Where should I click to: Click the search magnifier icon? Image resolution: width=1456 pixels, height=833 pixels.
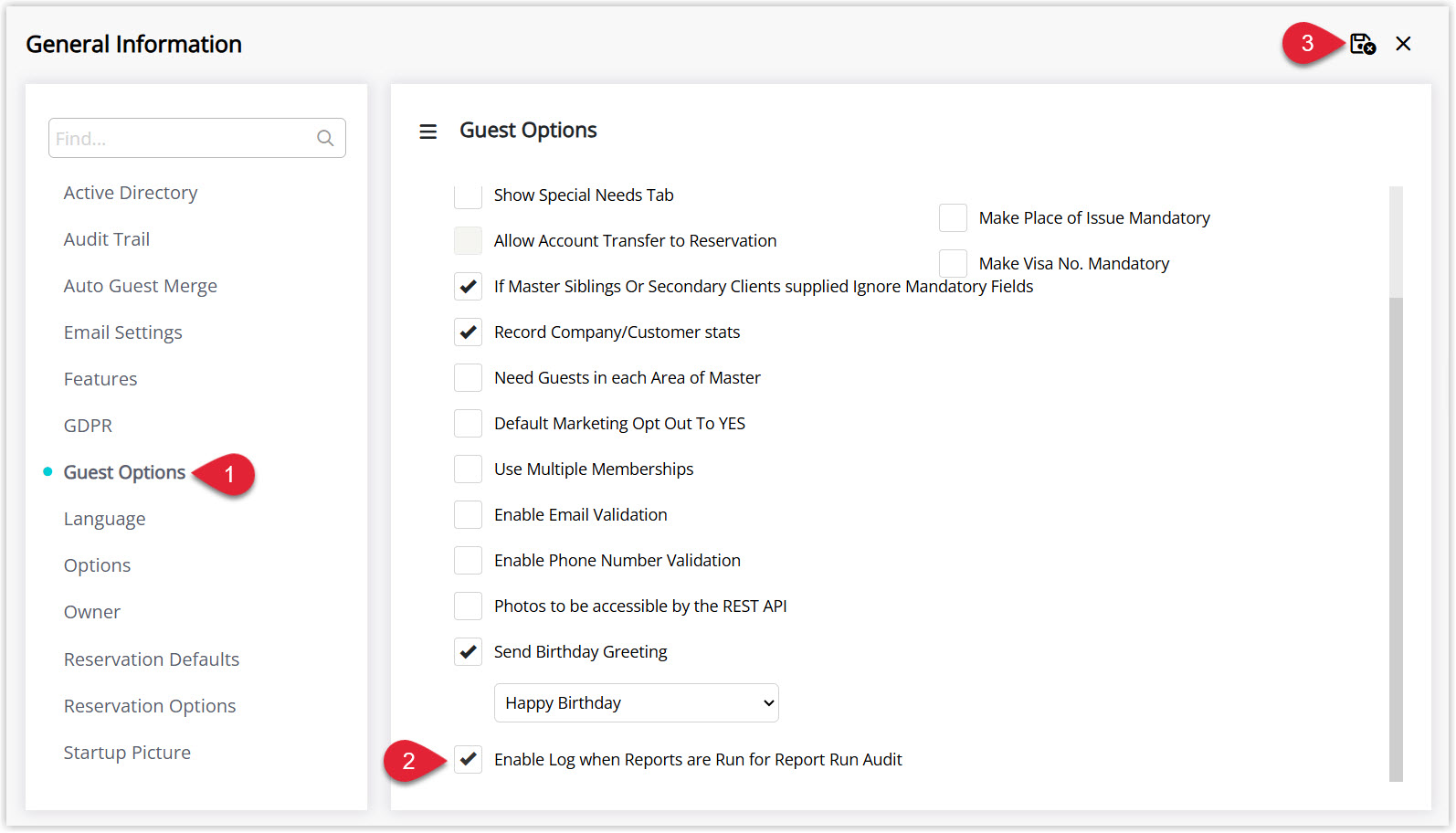pos(325,138)
